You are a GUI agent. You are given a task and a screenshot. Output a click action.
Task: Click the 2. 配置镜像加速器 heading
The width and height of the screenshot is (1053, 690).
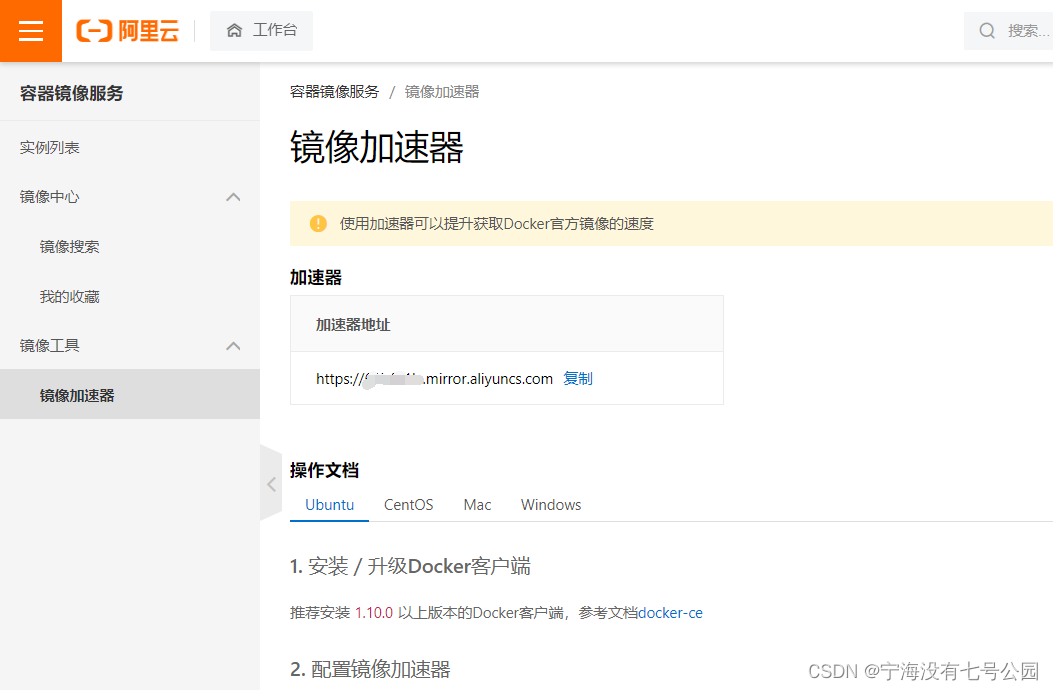370,669
